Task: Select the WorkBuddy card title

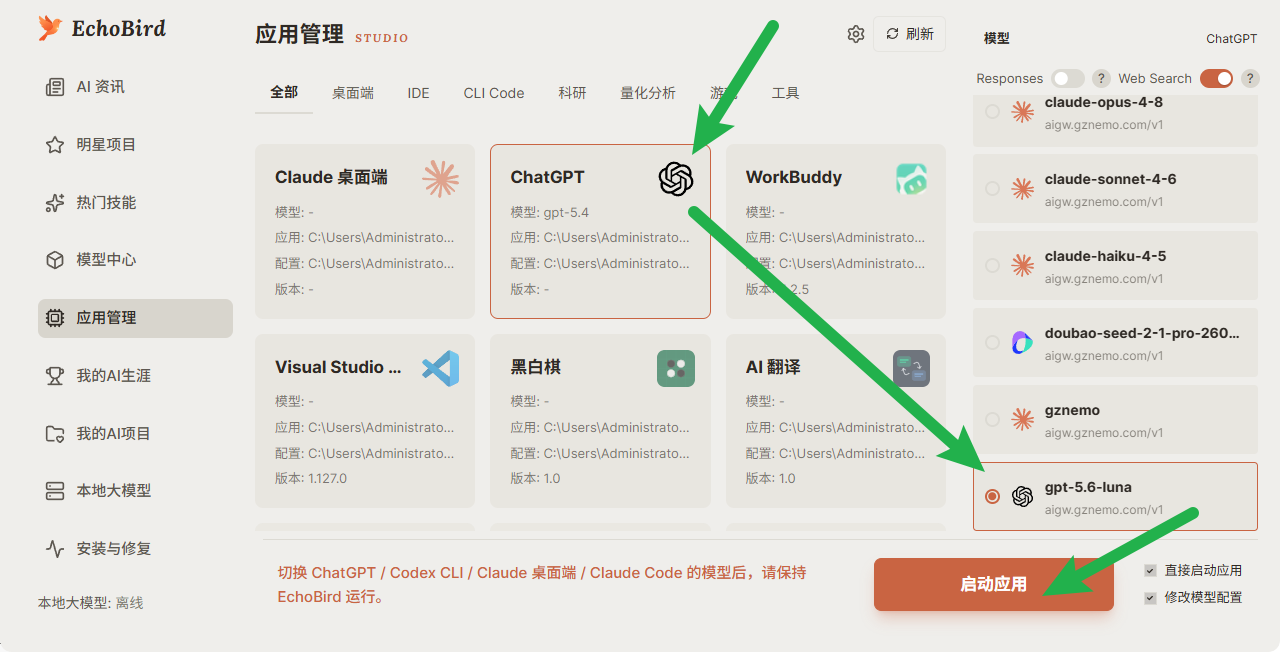Action: click(x=794, y=177)
